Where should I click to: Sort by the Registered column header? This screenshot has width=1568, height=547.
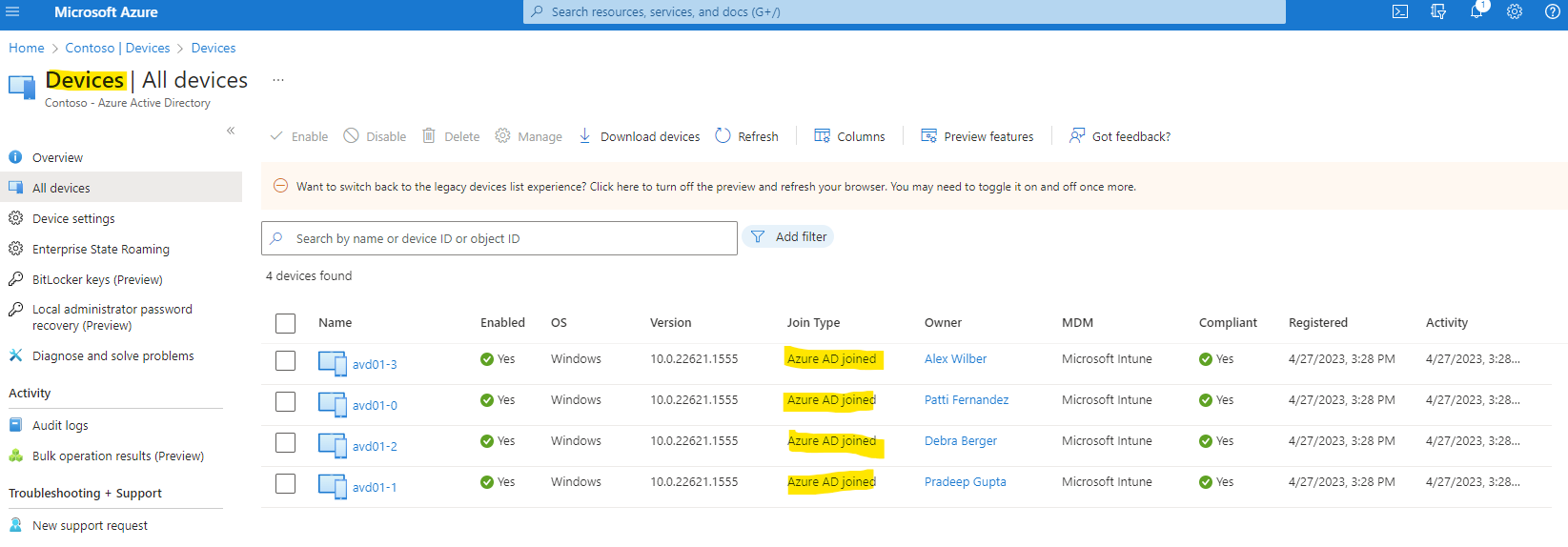click(x=1318, y=322)
